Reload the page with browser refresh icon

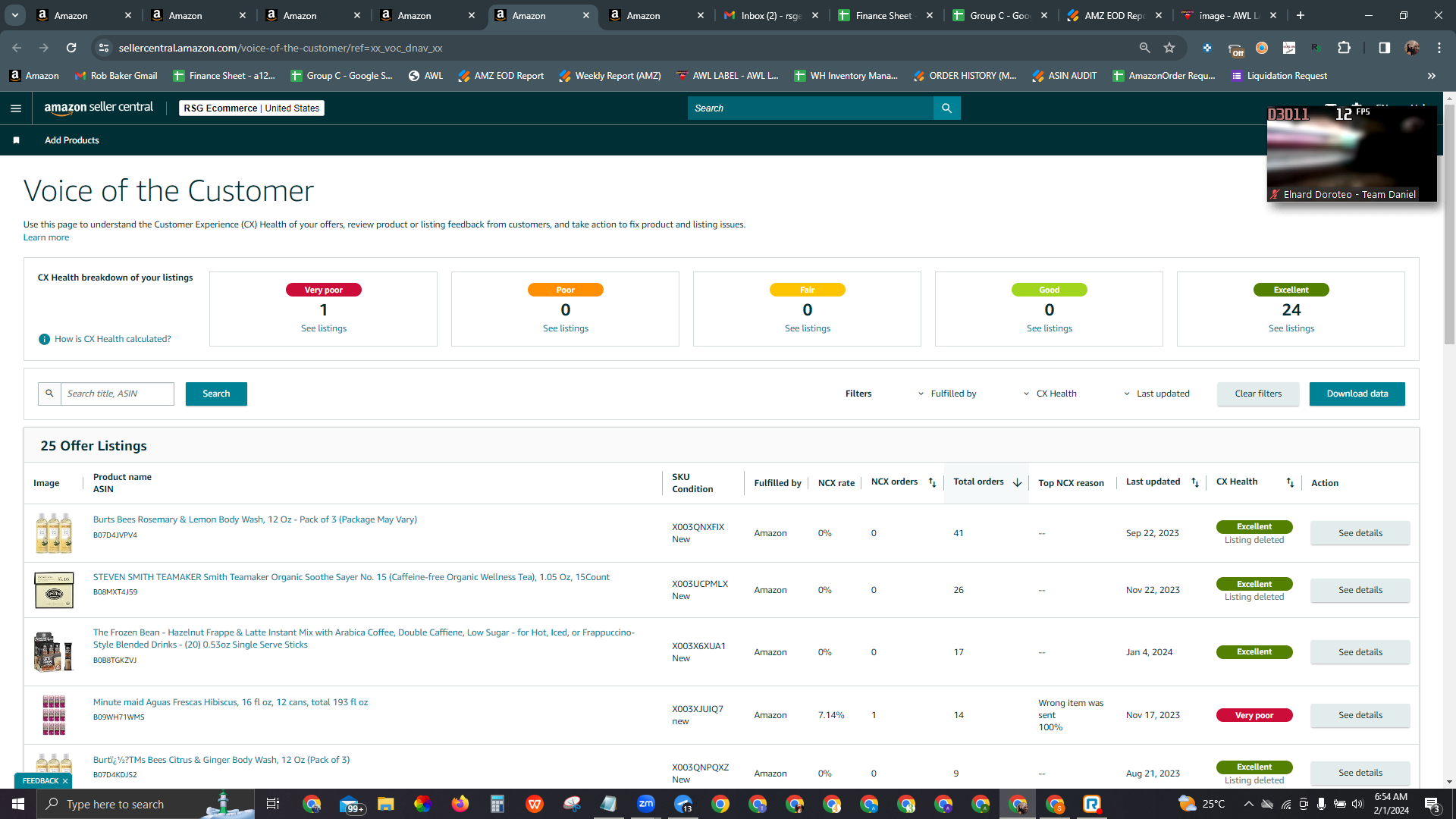[x=71, y=48]
